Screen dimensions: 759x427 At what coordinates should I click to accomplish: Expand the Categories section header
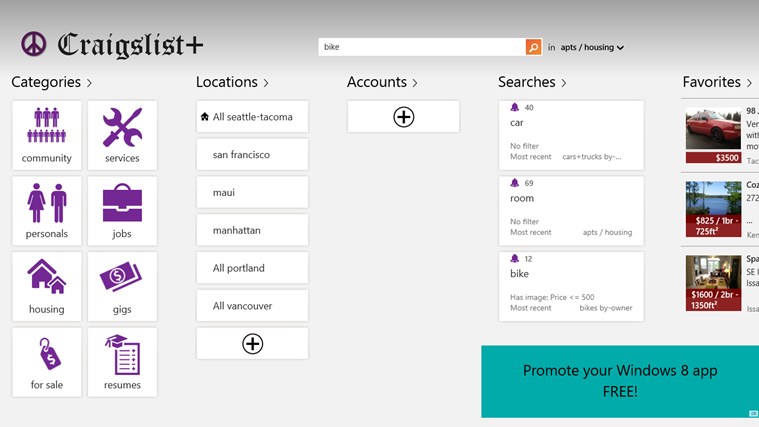[x=51, y=82]
